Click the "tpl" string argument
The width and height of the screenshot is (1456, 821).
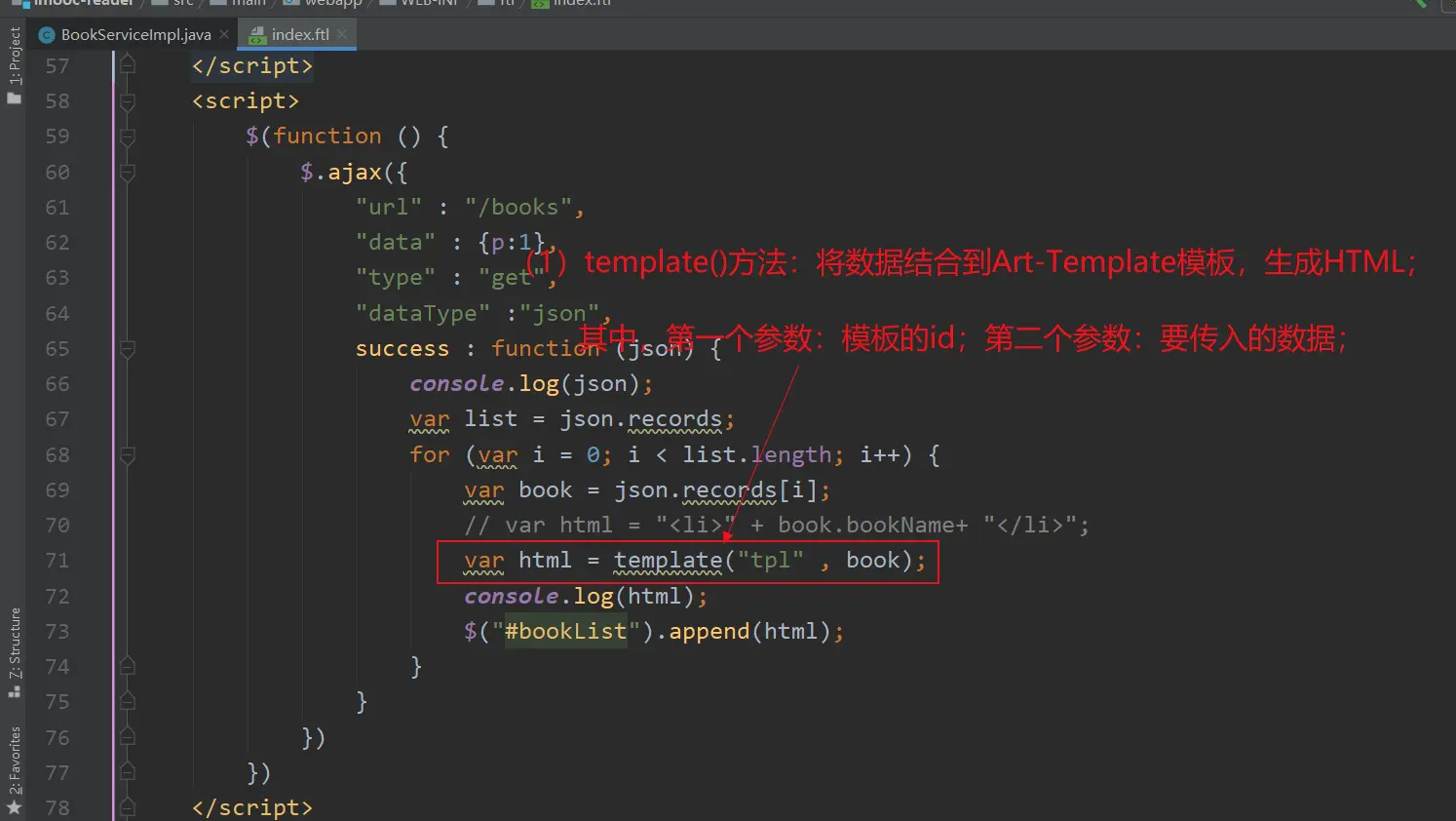tap(771, 561)
